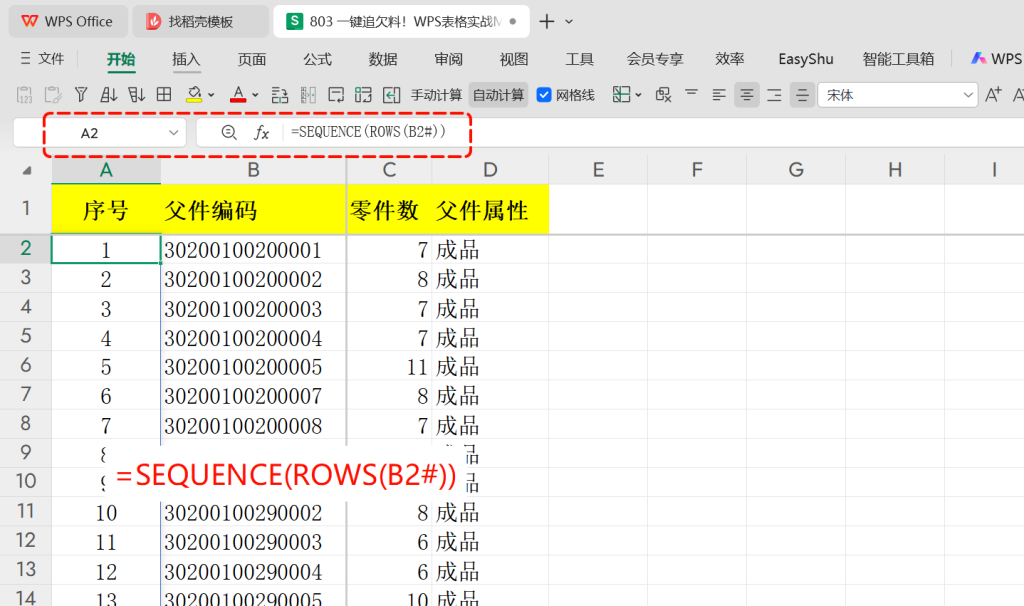Click cell 30200100200005
This screenshot has width=1024, height=606.
[253, 366]
